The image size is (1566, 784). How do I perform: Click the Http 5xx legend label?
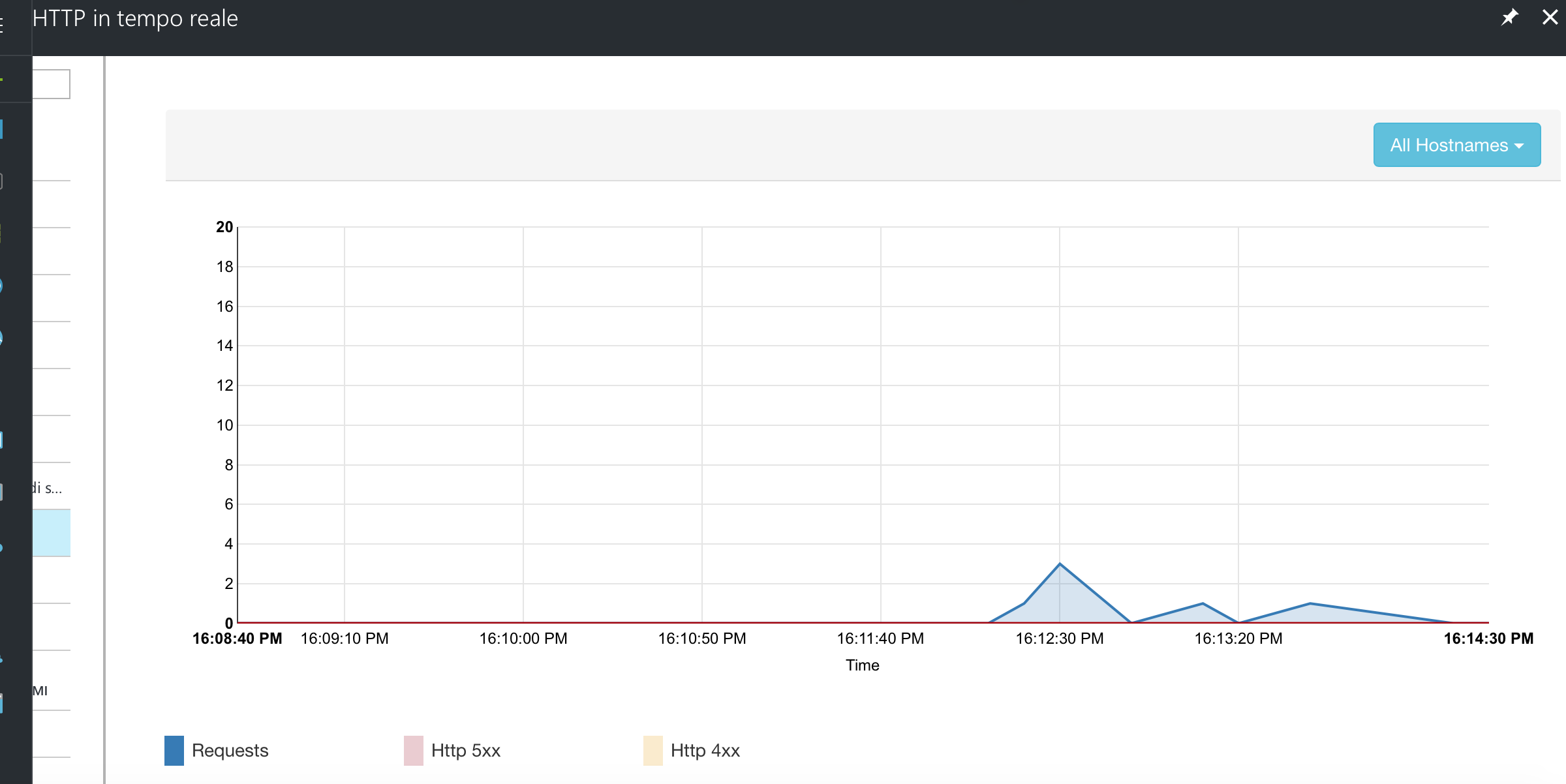[x=466, y=750]
